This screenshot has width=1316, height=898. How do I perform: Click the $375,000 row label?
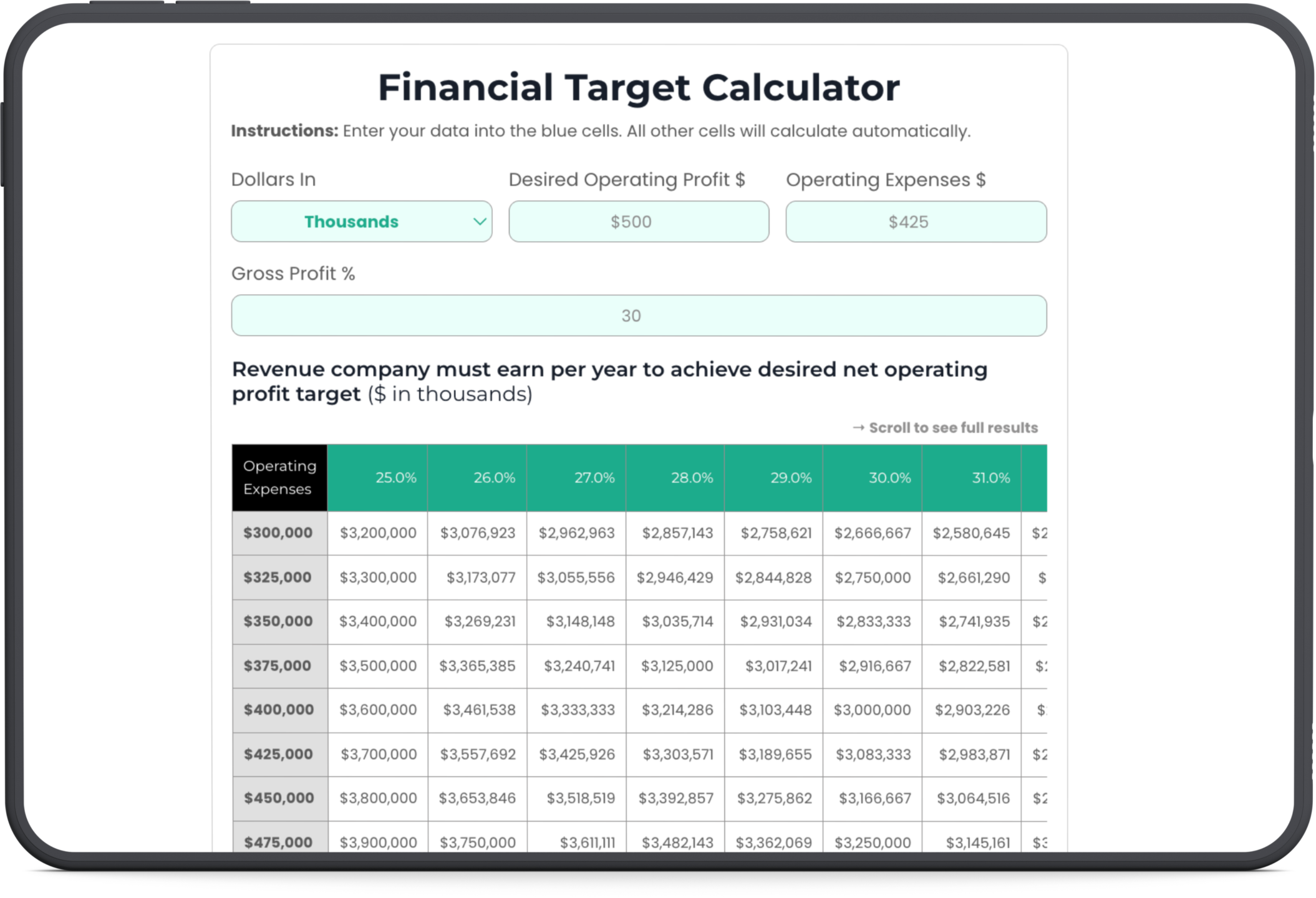point(278,665)
